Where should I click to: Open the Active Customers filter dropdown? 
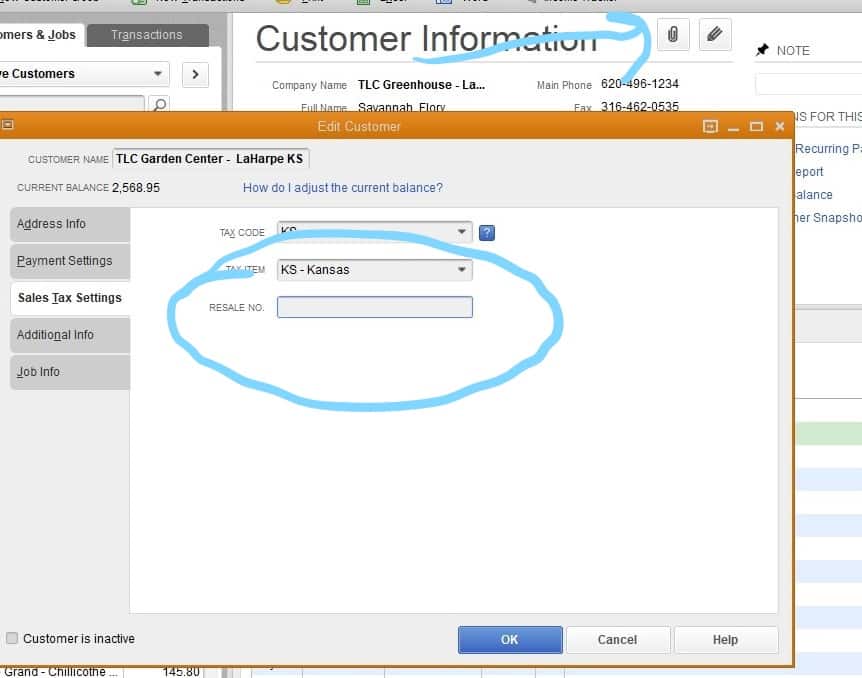tap(158, 74)
